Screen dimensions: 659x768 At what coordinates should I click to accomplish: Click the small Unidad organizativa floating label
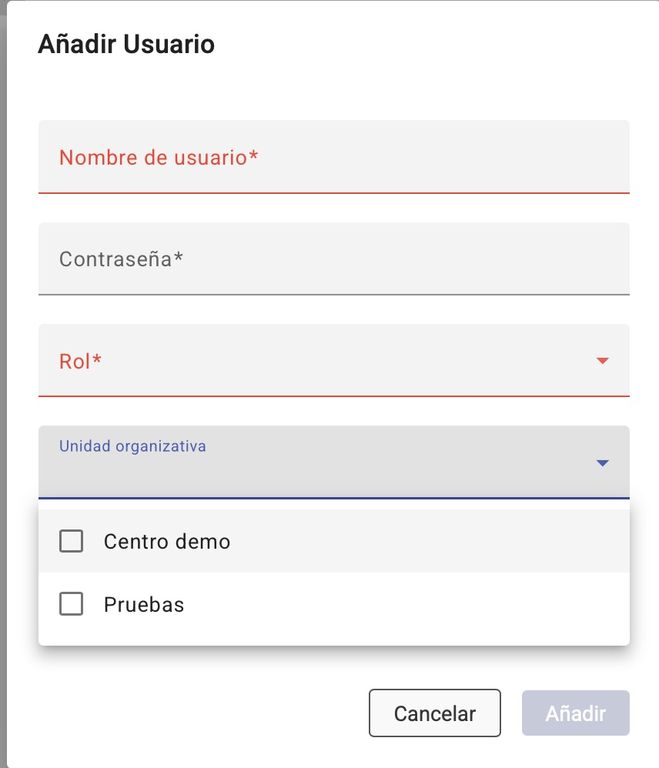tap(132, 446)
